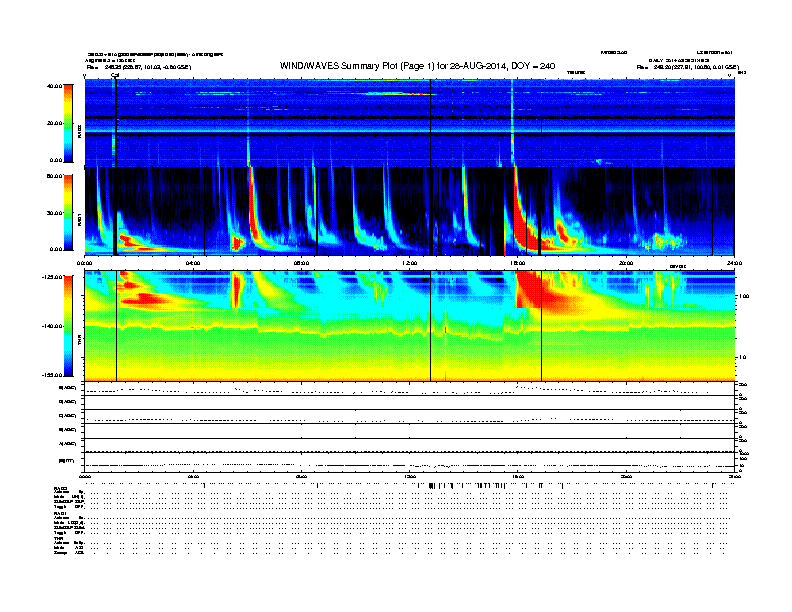
Task: Click the 100 tick label right of TNR panel
Action: [x=744, y=296]
